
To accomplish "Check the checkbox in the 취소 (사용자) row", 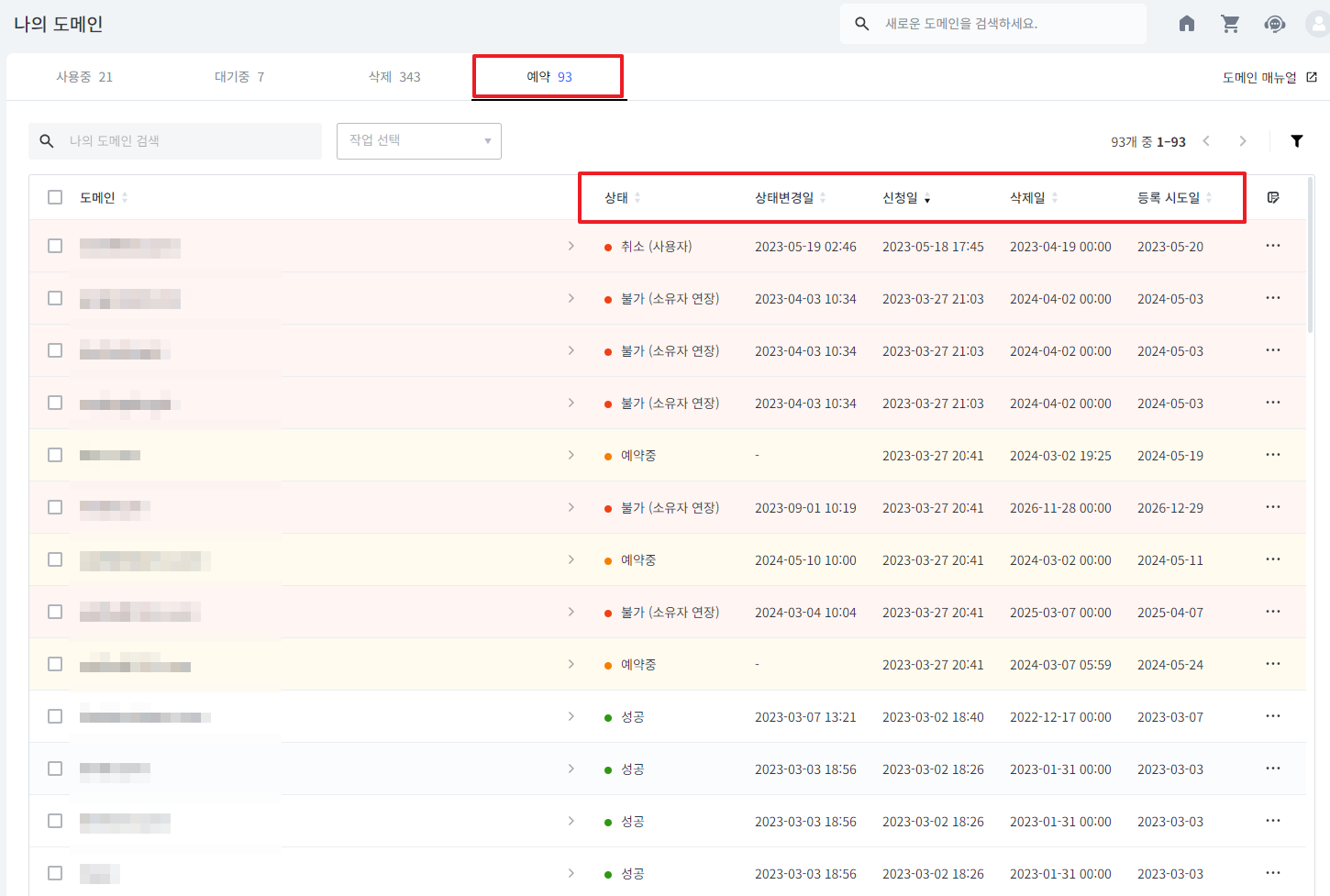I will 55,246.
